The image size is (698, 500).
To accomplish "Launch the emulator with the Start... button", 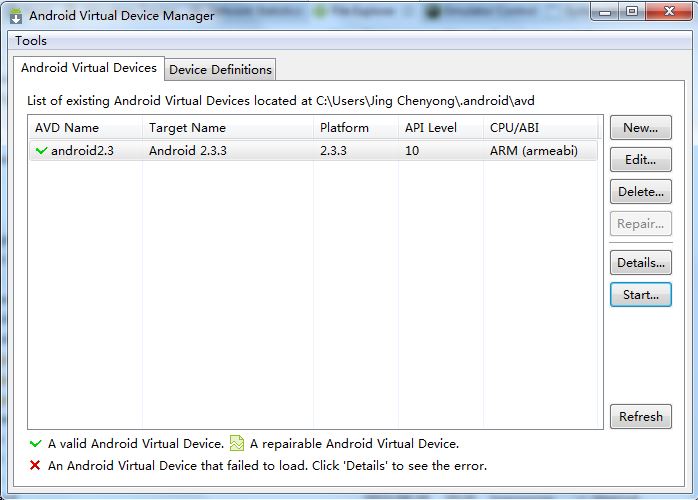I will (x=640, y=294).
